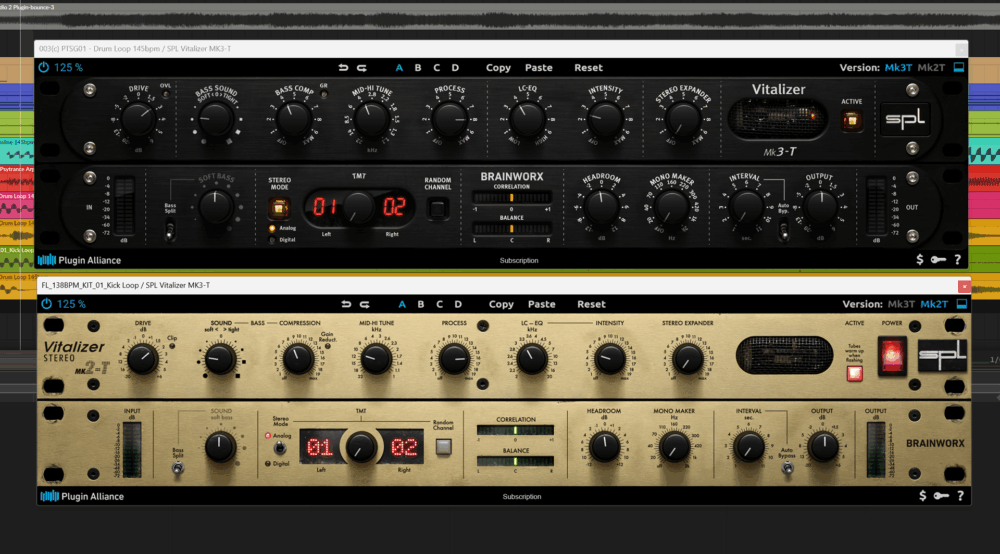Image resolution: width=1000 pixels, height=554 pixels.
Task: Toggle Mk3-T Bass Split switch
Action: point(170,229)
